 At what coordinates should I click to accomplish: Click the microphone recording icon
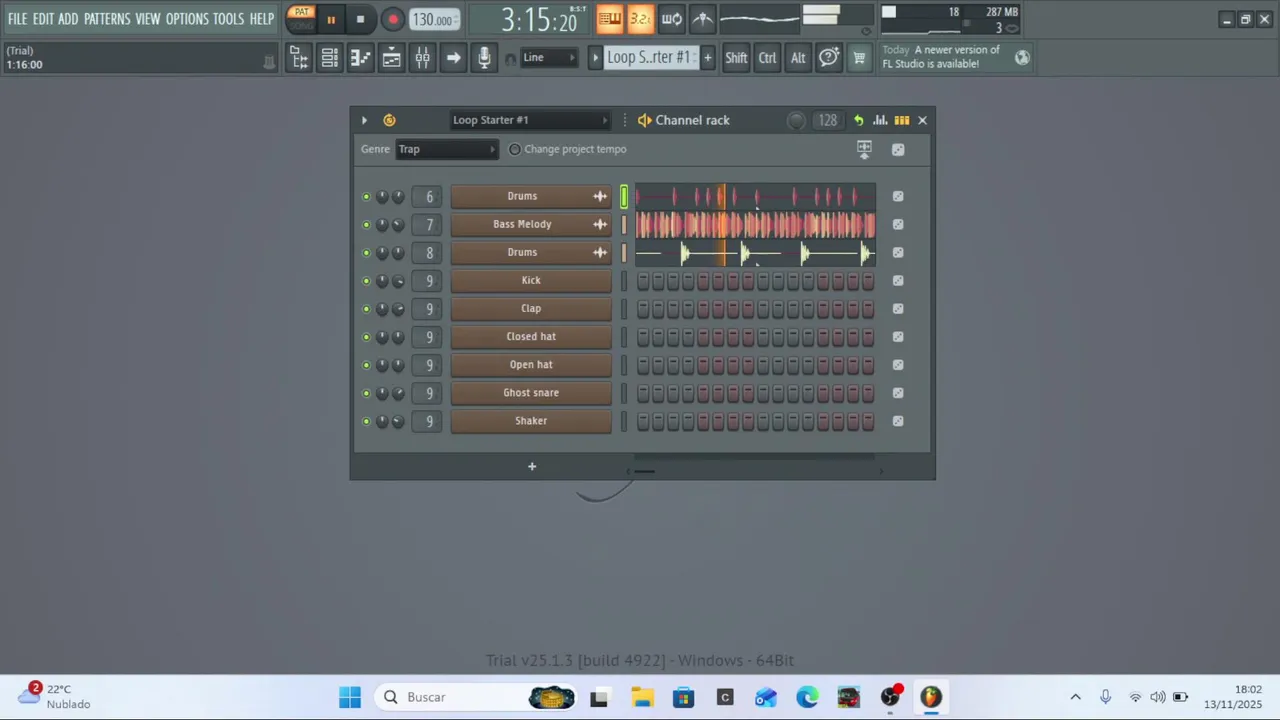point(484,58)
